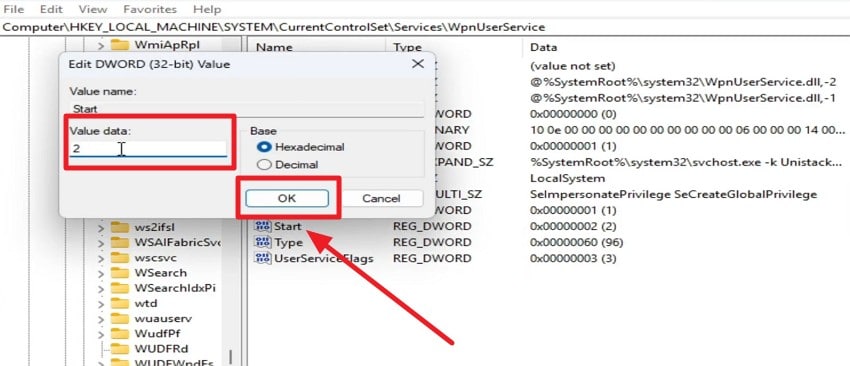This screenshot has height=366, width=850.
Task: Click the (value not set) data cell
Action: (572, 66)
